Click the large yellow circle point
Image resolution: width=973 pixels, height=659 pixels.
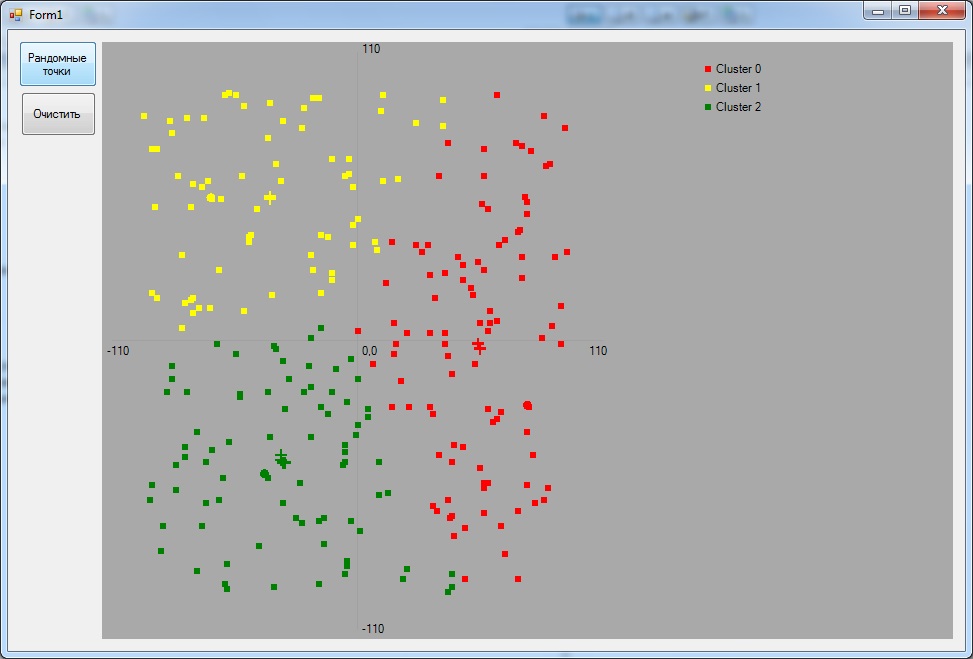tap(211, 197)
